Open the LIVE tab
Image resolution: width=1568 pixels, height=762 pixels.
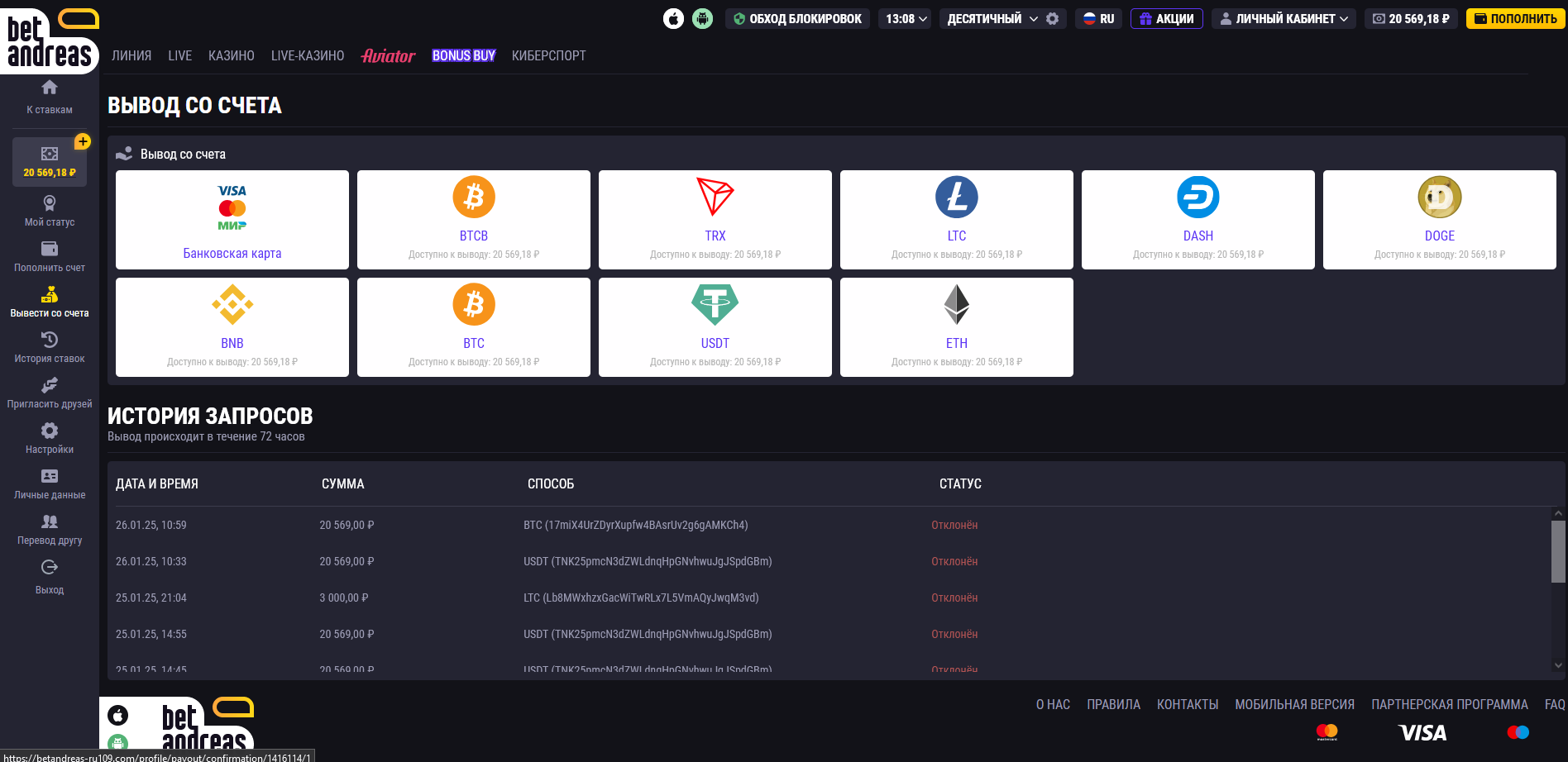[x=180, y=55]
